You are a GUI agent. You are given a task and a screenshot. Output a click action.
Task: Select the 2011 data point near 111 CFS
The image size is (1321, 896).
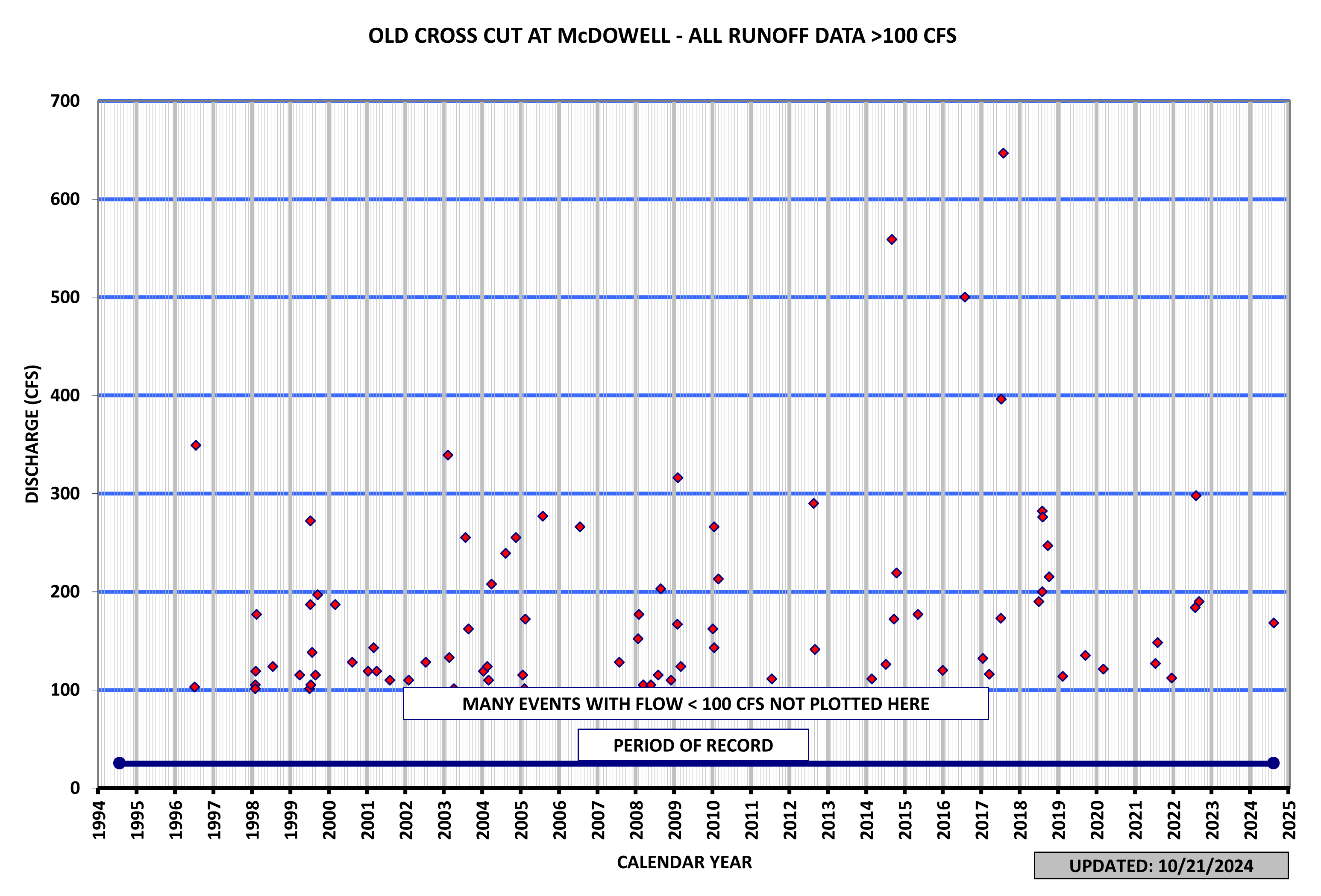point(772,679)
